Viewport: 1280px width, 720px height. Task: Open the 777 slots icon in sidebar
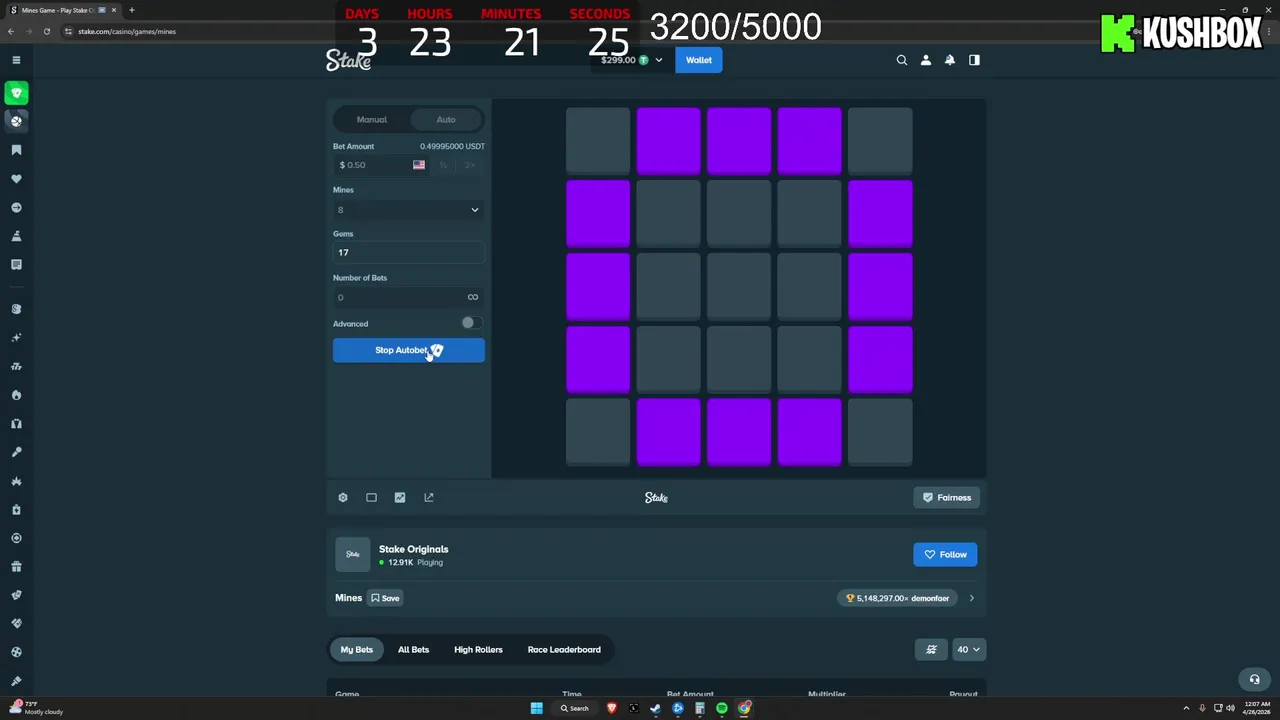click(x=16, y=367)
